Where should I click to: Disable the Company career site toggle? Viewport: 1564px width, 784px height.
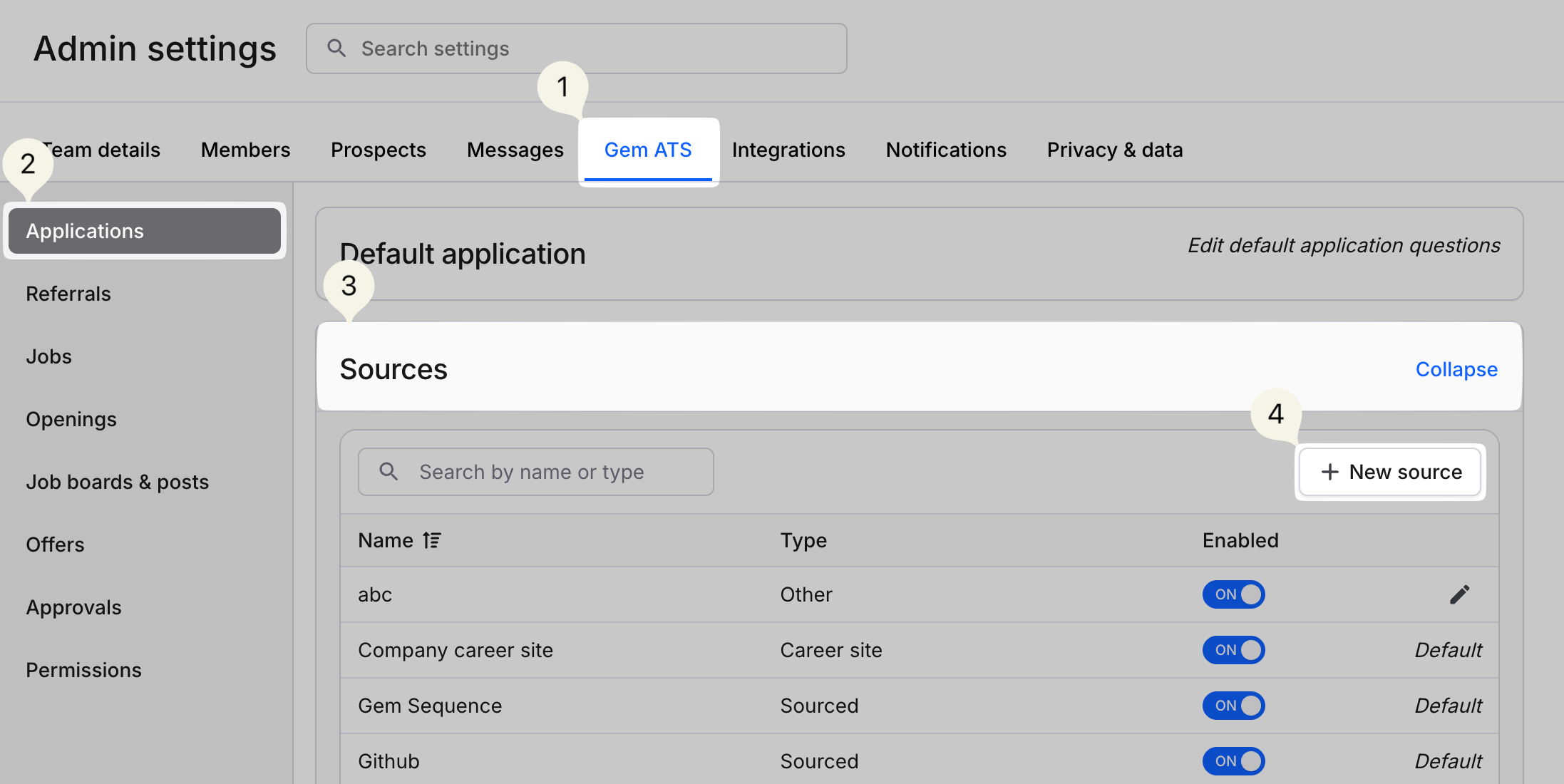[1233, 650]
